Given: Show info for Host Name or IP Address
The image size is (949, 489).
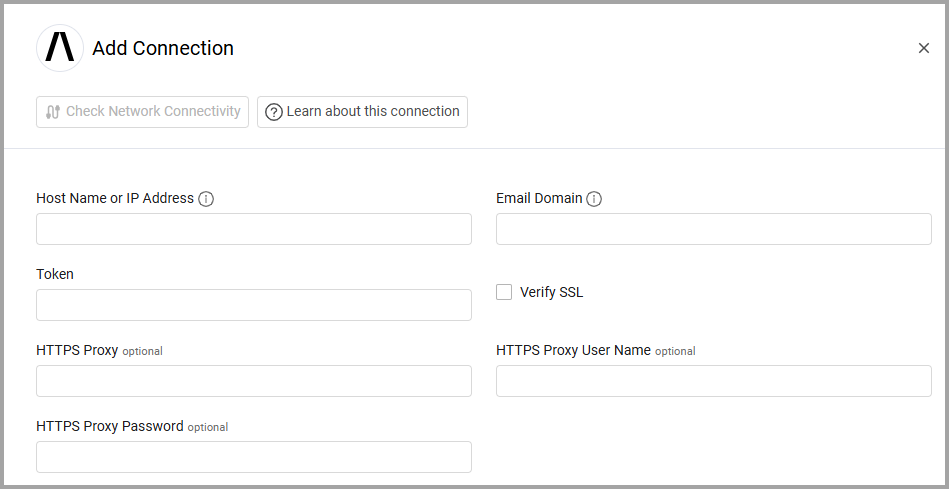Looking at the screenshot, I should [x=206, y=199].
